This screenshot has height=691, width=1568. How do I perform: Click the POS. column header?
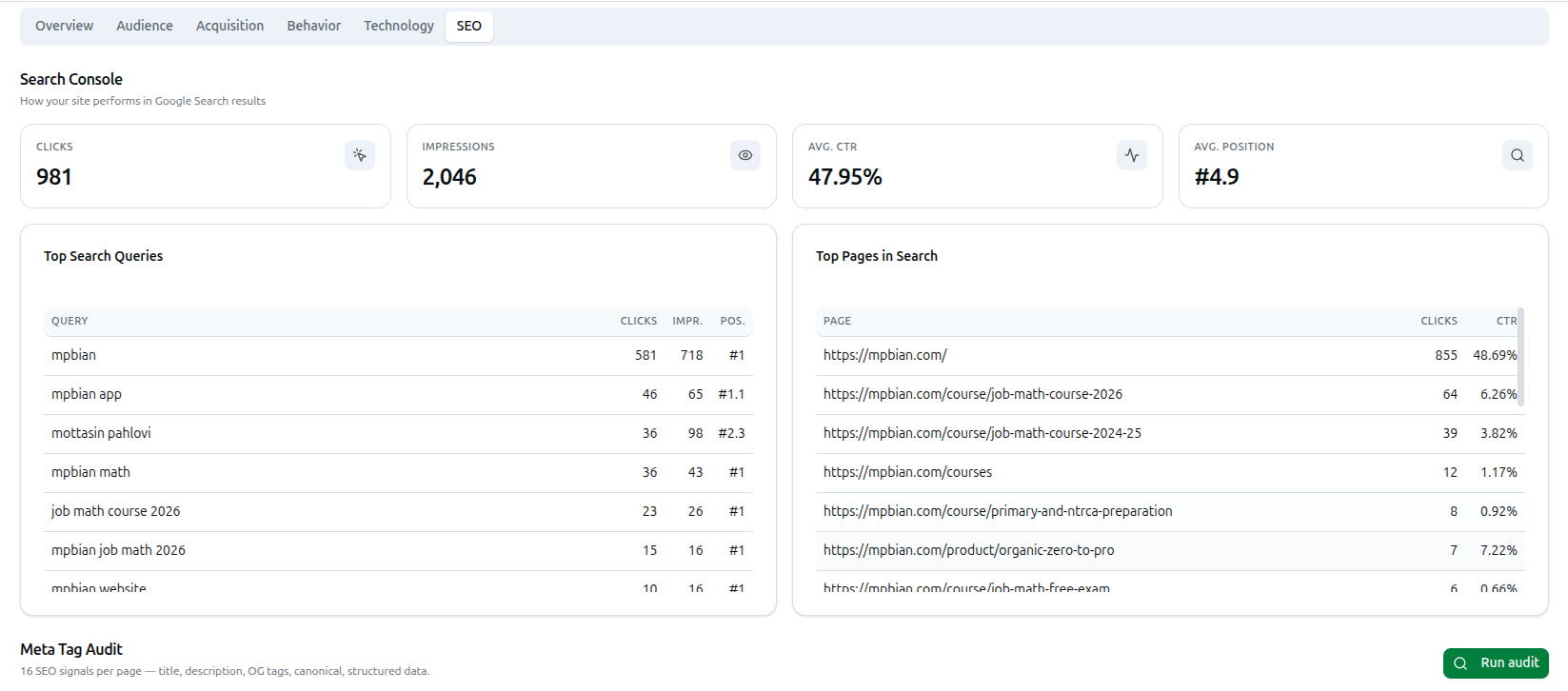tap(732, 321)
